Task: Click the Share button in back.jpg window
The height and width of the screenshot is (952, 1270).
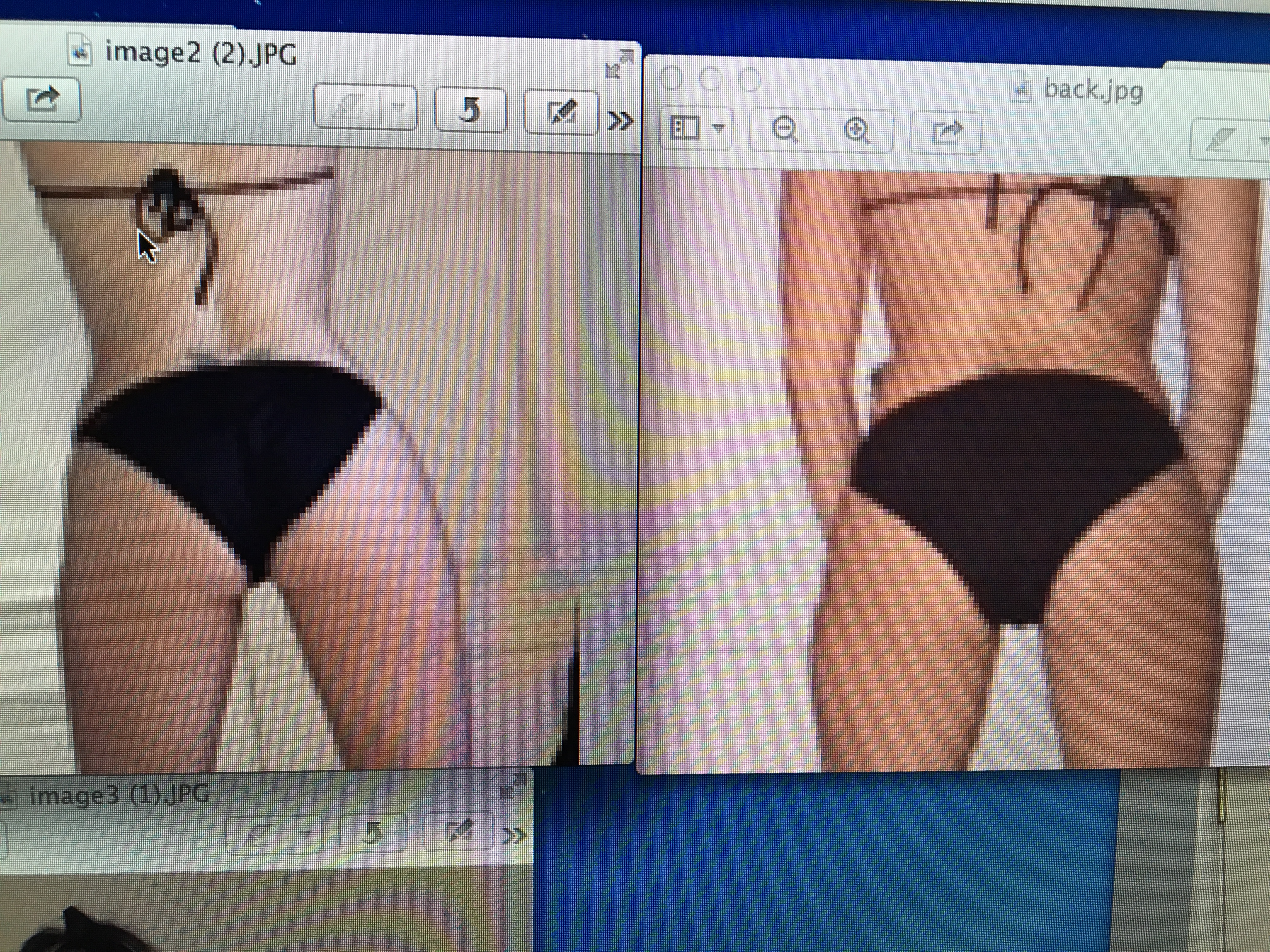Action: coord(946,133)
